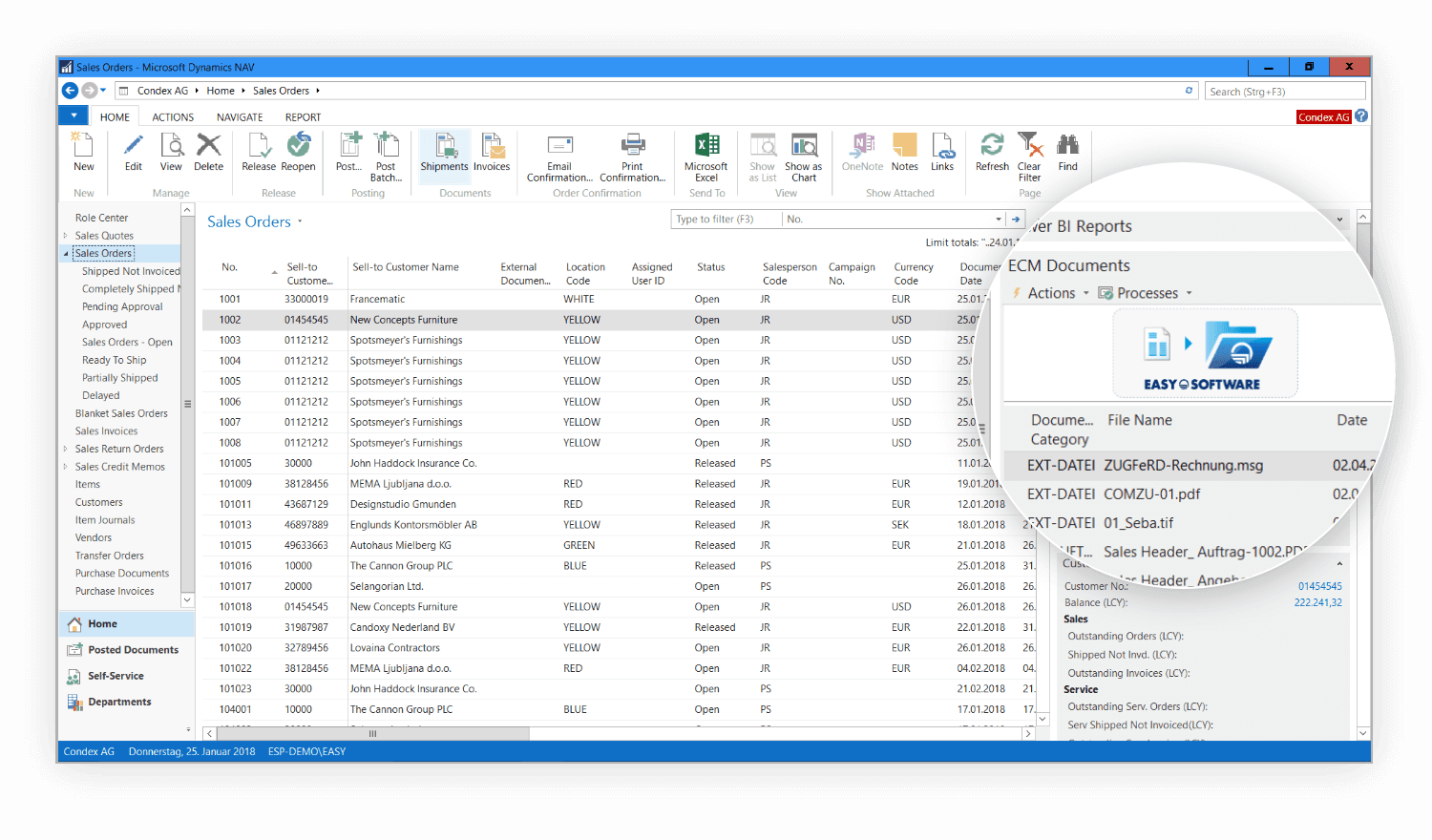Open OneNote attachment icon

(863, 145)
